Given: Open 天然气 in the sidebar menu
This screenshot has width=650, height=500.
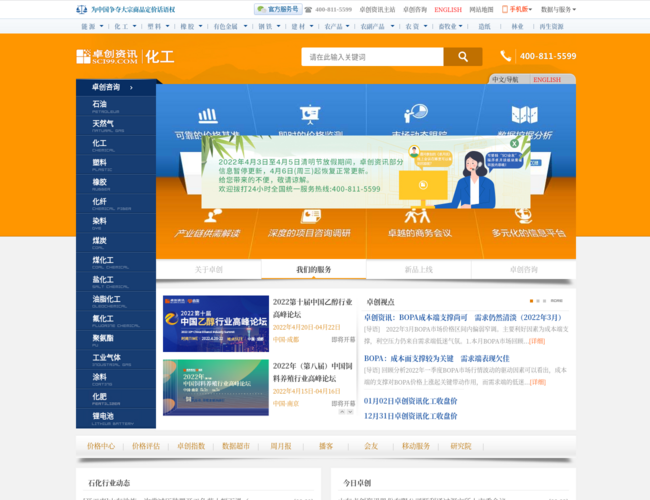Looking at the screenshot, I should point(116,126).
